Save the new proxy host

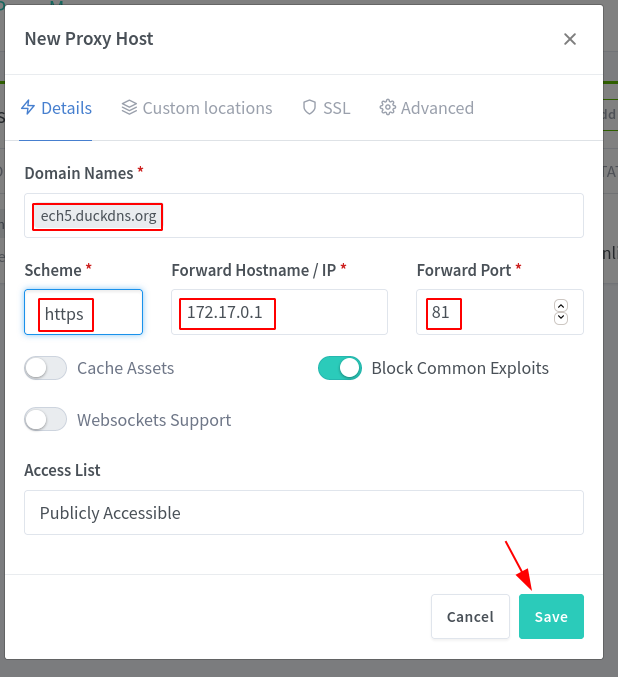click(551, 617)
